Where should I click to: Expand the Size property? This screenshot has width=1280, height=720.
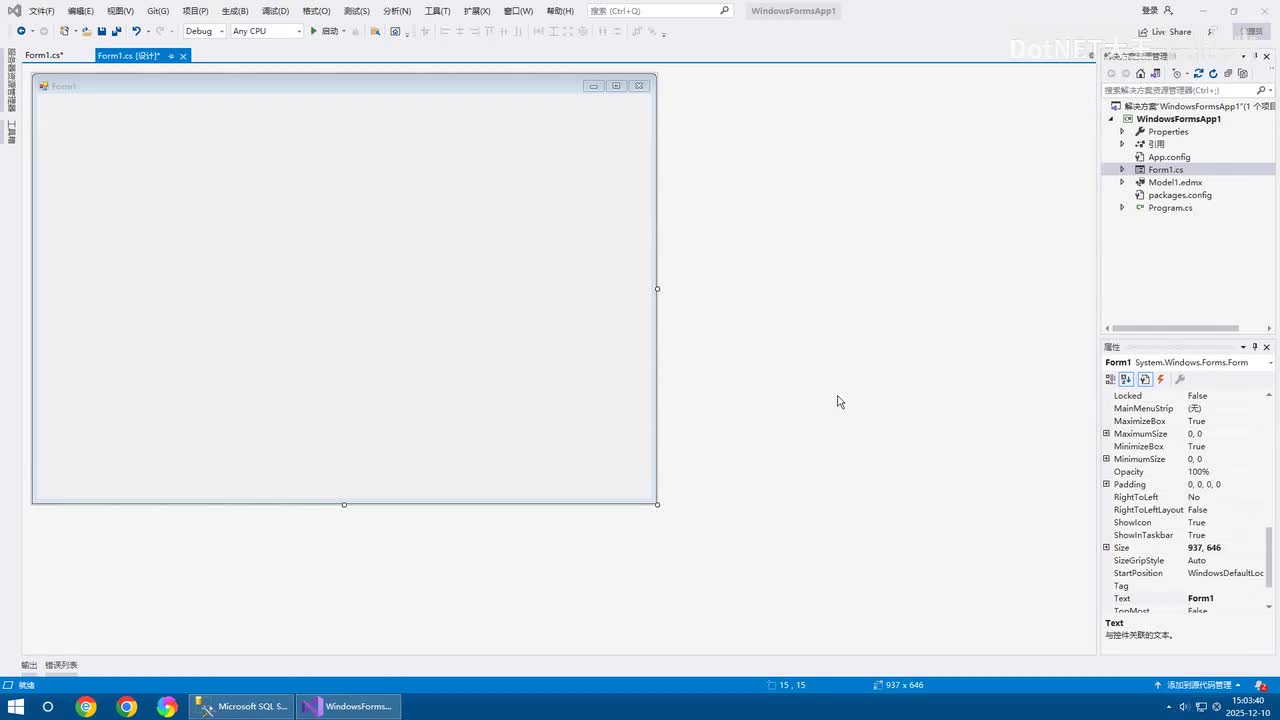coord(1106,548)
